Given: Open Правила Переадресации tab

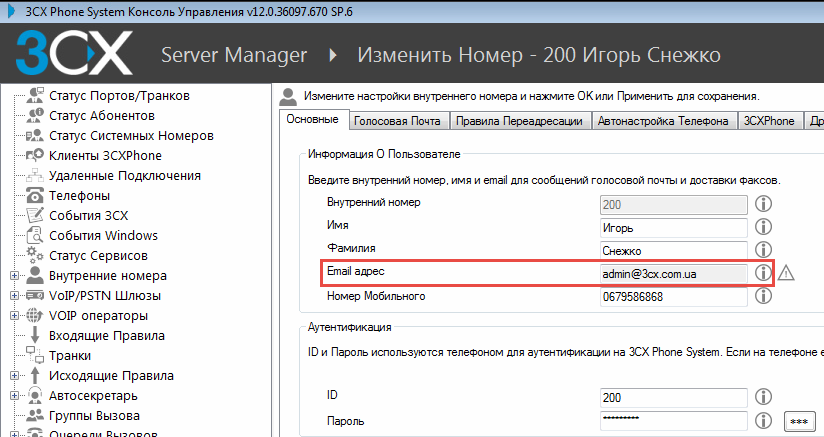Looking at the screenshot, I should [x=519, y=121].
